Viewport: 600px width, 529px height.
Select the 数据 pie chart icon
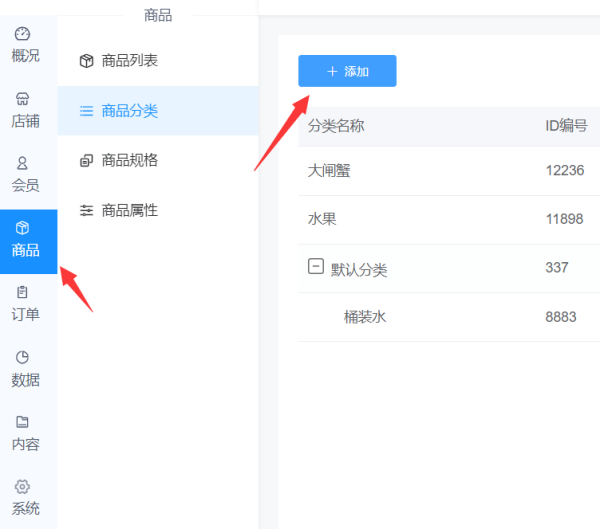click(22, 357)
